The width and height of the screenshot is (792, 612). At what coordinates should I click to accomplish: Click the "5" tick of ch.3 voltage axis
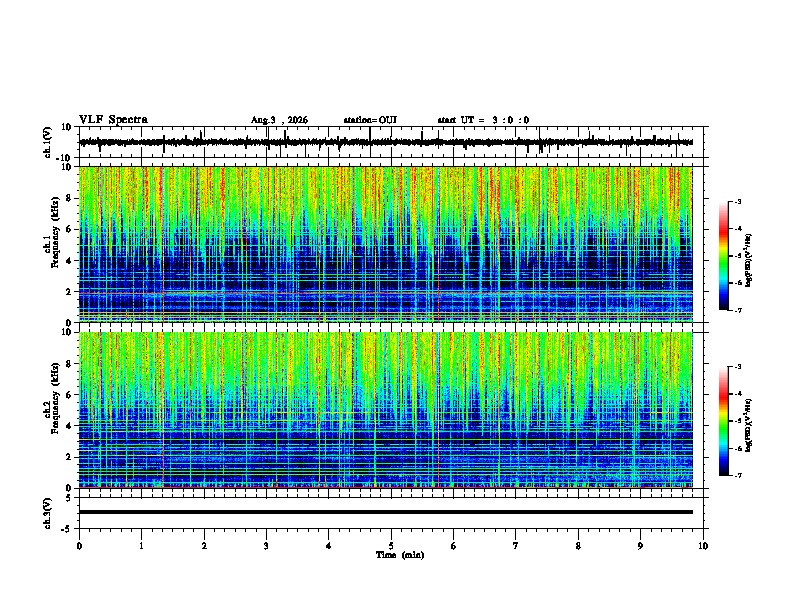pyautogui.click(x=69, y=498)
